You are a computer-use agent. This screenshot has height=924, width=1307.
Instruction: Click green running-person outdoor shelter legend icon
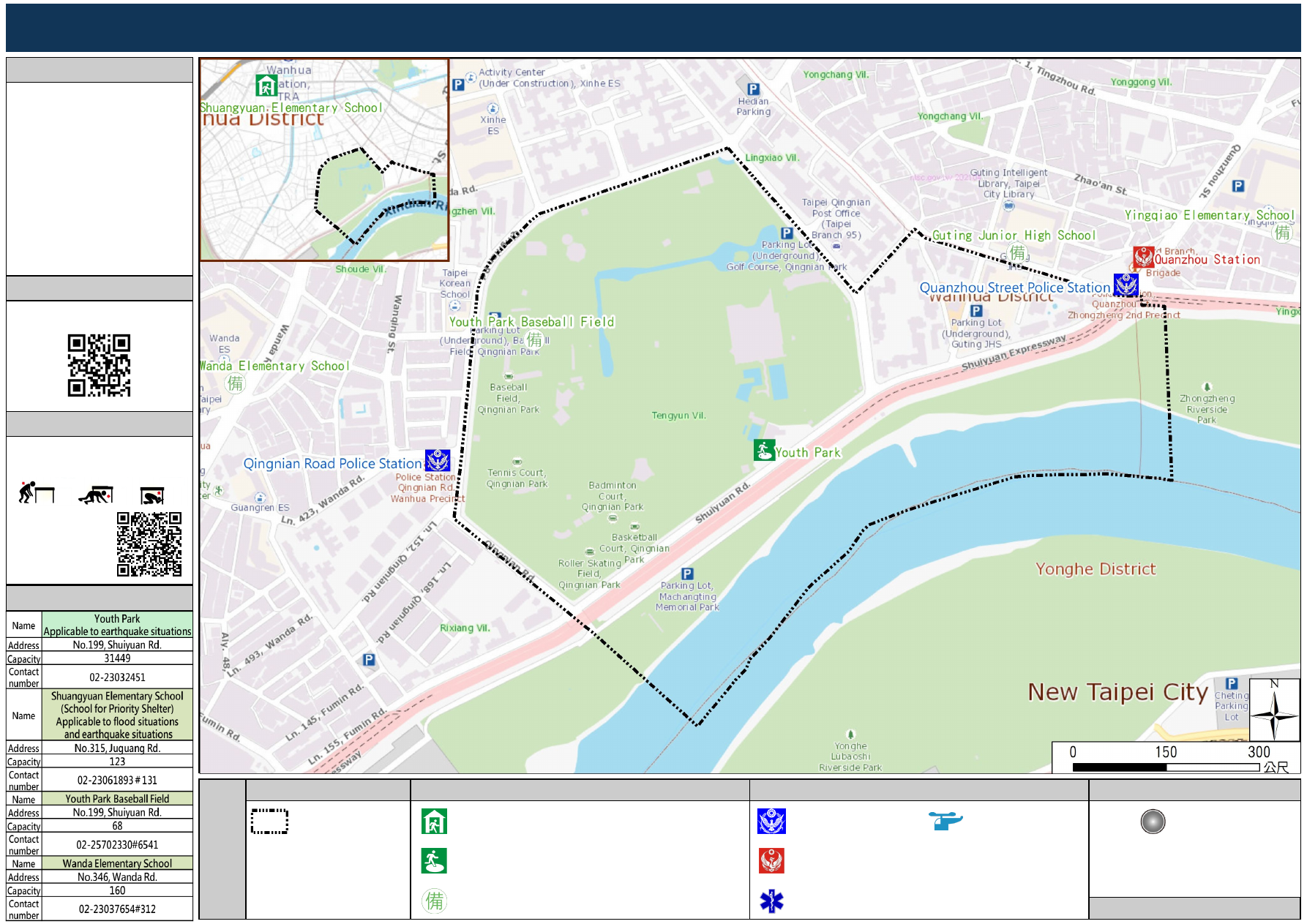click(434, 861)
